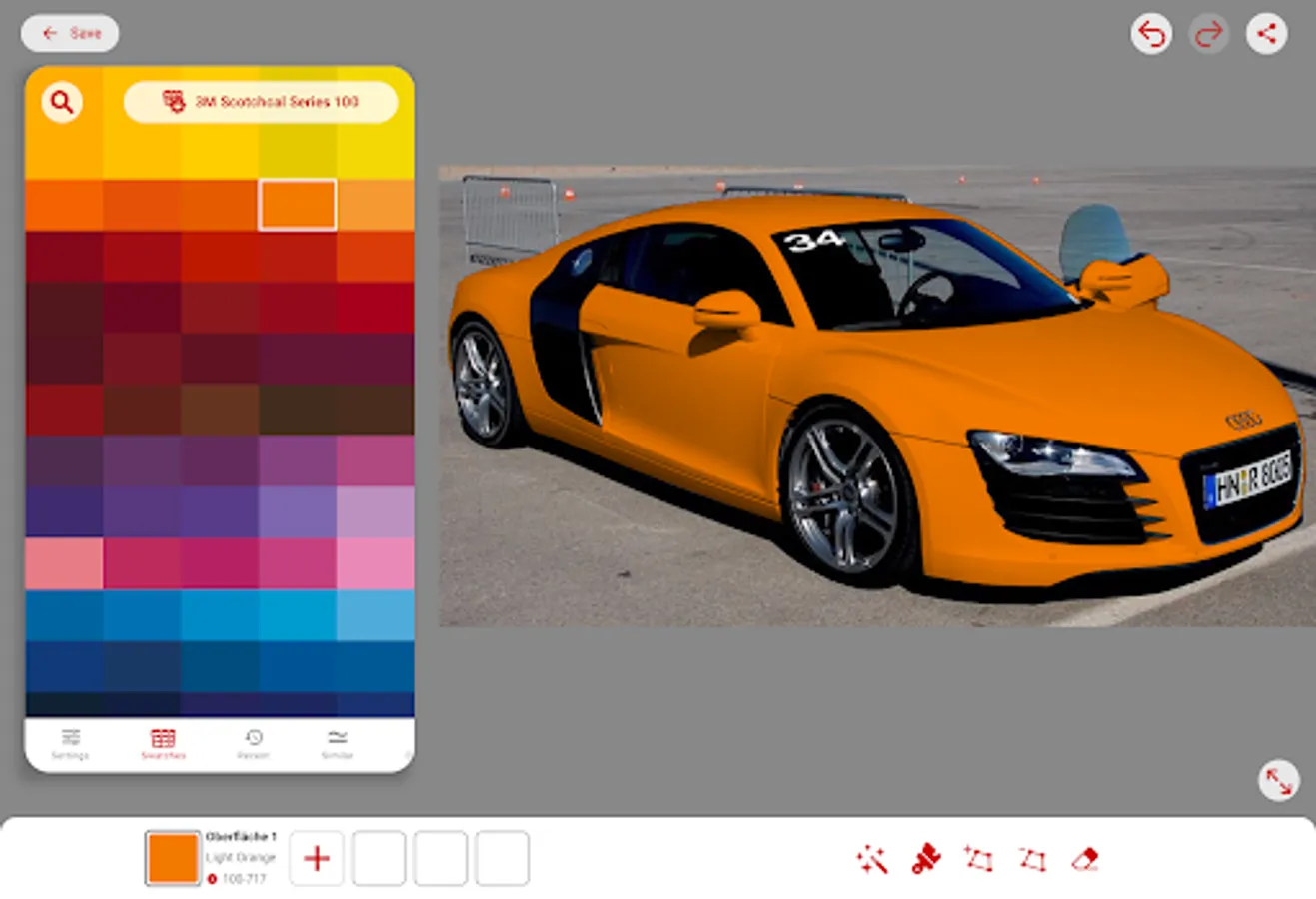The width and height of the screenshot is (1316, 899).
Task: Select the add polygon mask tool
Action: tap(978, 858)
